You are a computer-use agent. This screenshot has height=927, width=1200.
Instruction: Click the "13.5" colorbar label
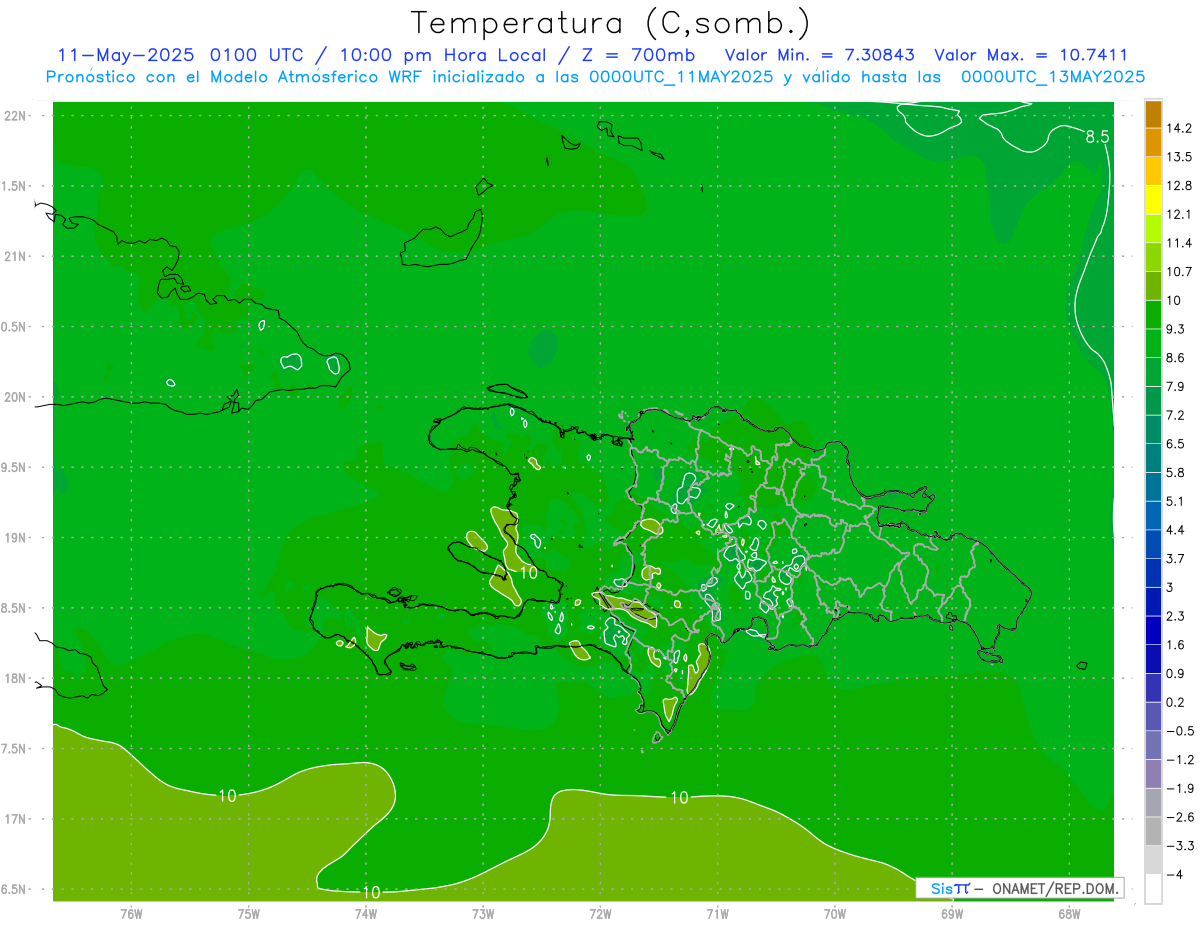(x=1179, y=157)
